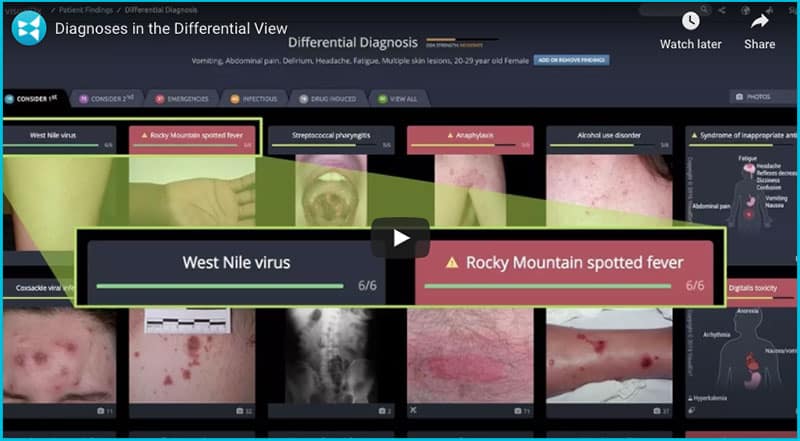The width and height of the screenshot is (800, 441).
Task: Switch to the Consider 1st tab
Action: click(30, 99)
